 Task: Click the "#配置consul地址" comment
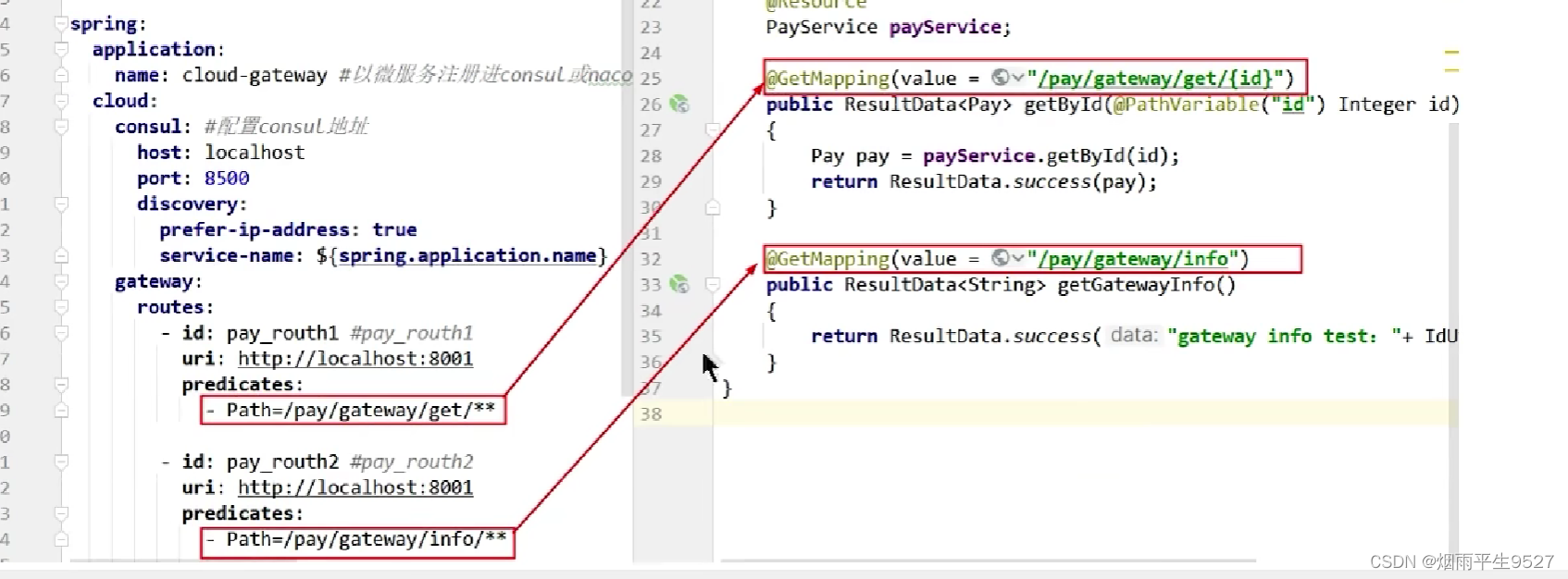point(286,127)
